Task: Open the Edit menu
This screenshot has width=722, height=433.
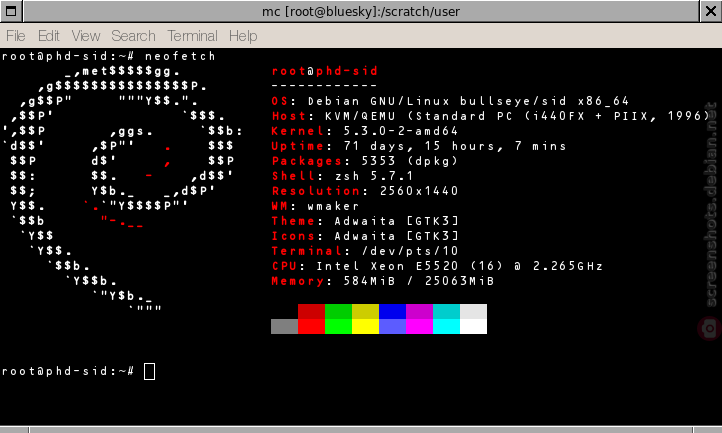Action: click(48, 36)
